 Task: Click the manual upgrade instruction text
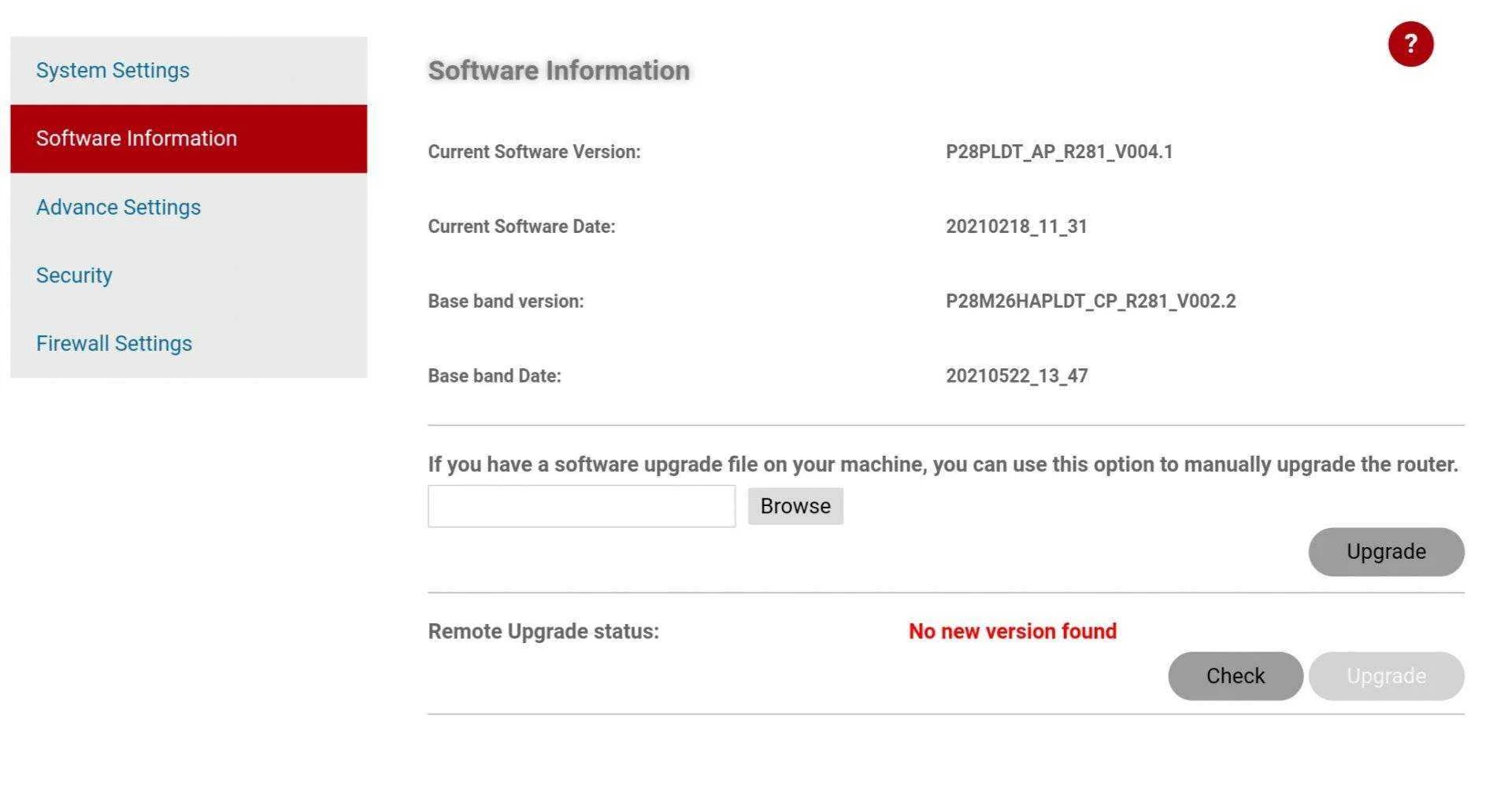tap(943, 464)
